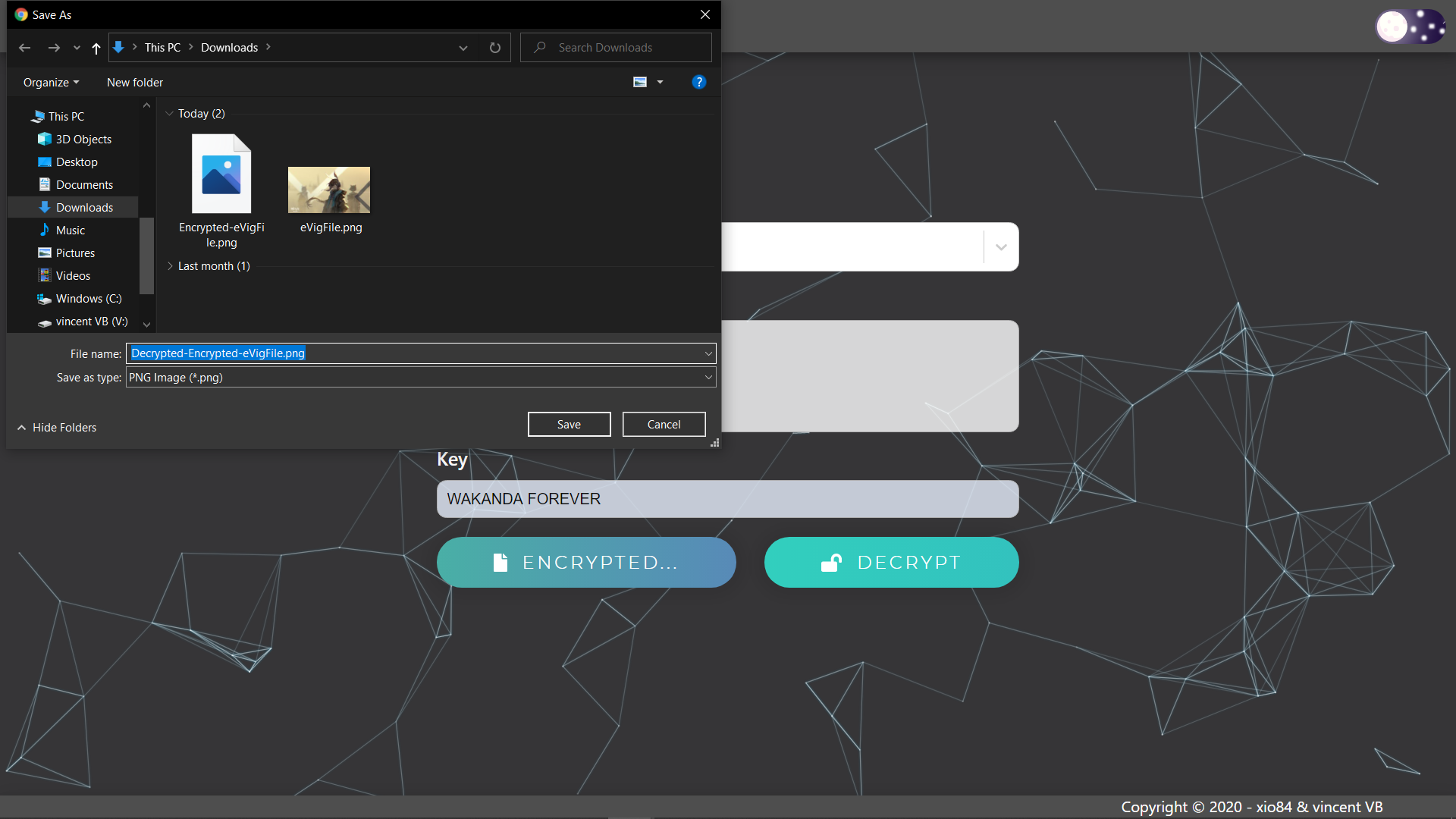Hide Folders pane toggle

pos(57,428)
